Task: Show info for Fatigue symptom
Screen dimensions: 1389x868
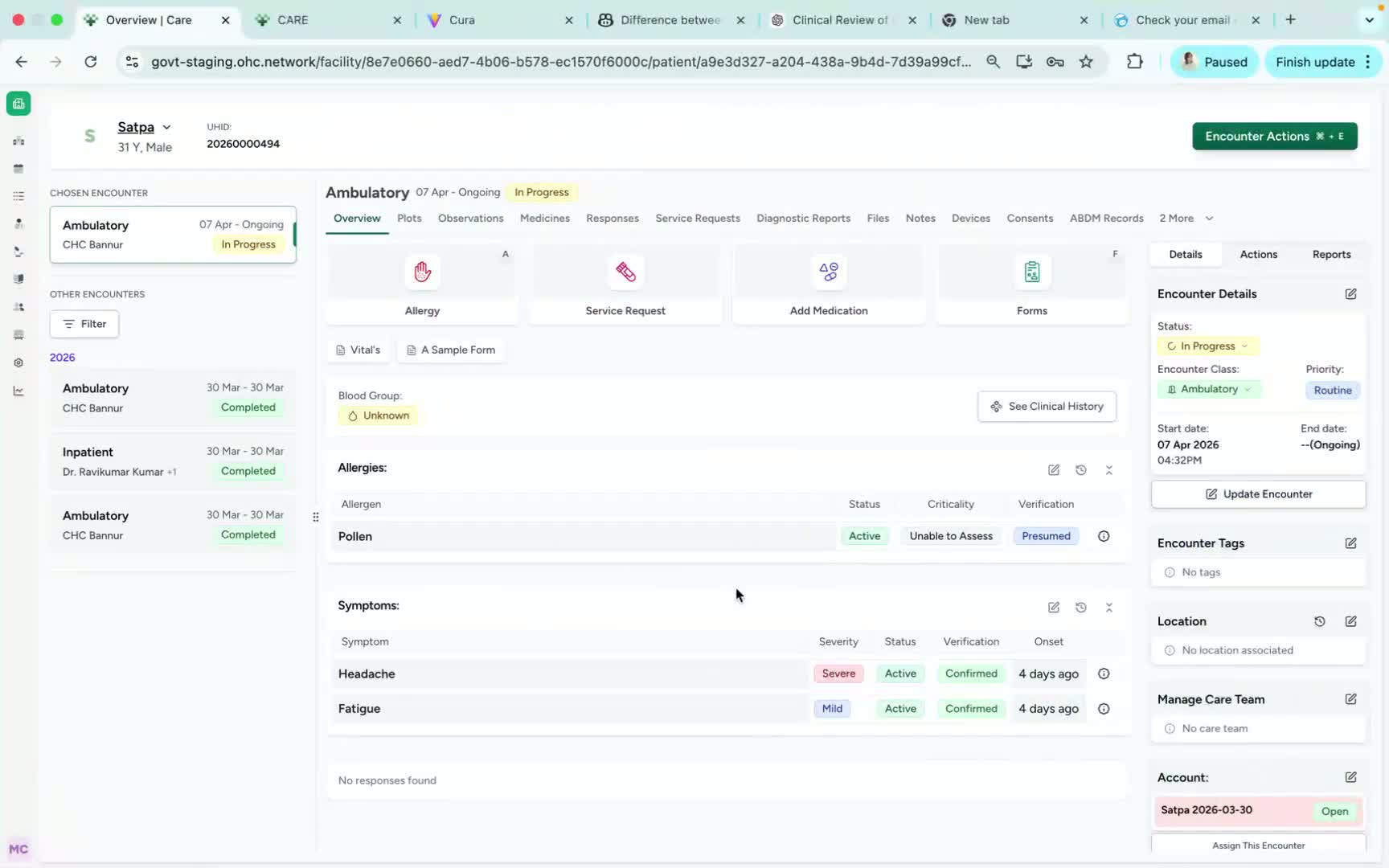Action: [x=1104, y=709]
